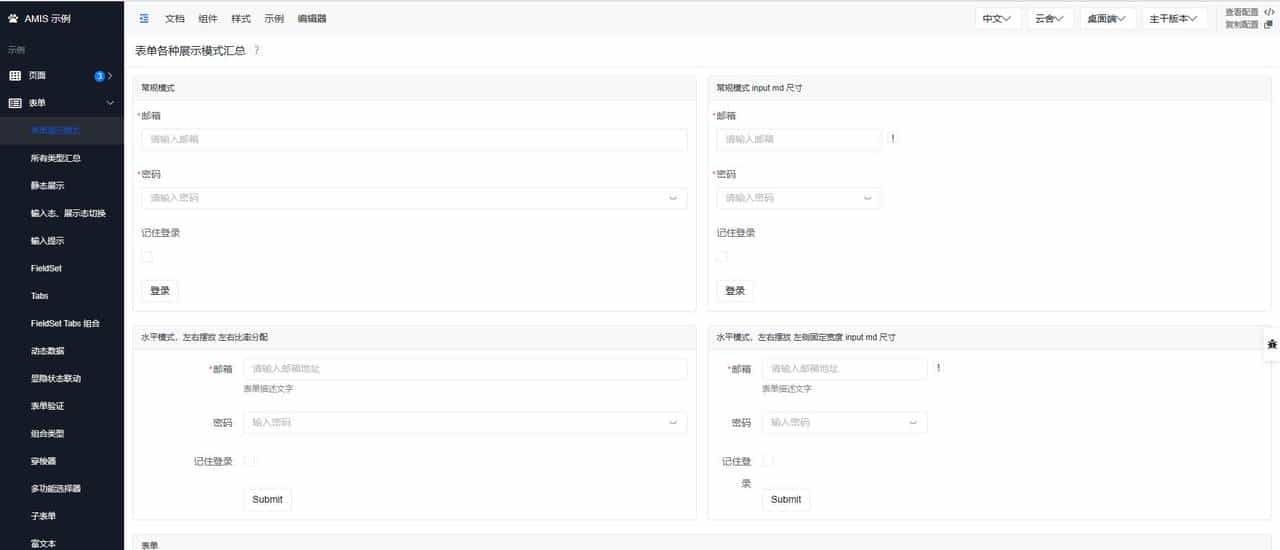Click the 查看配置 link
Image resolution: width=1280 pixels, height=550 pixels.
[x=1242, y=12]
